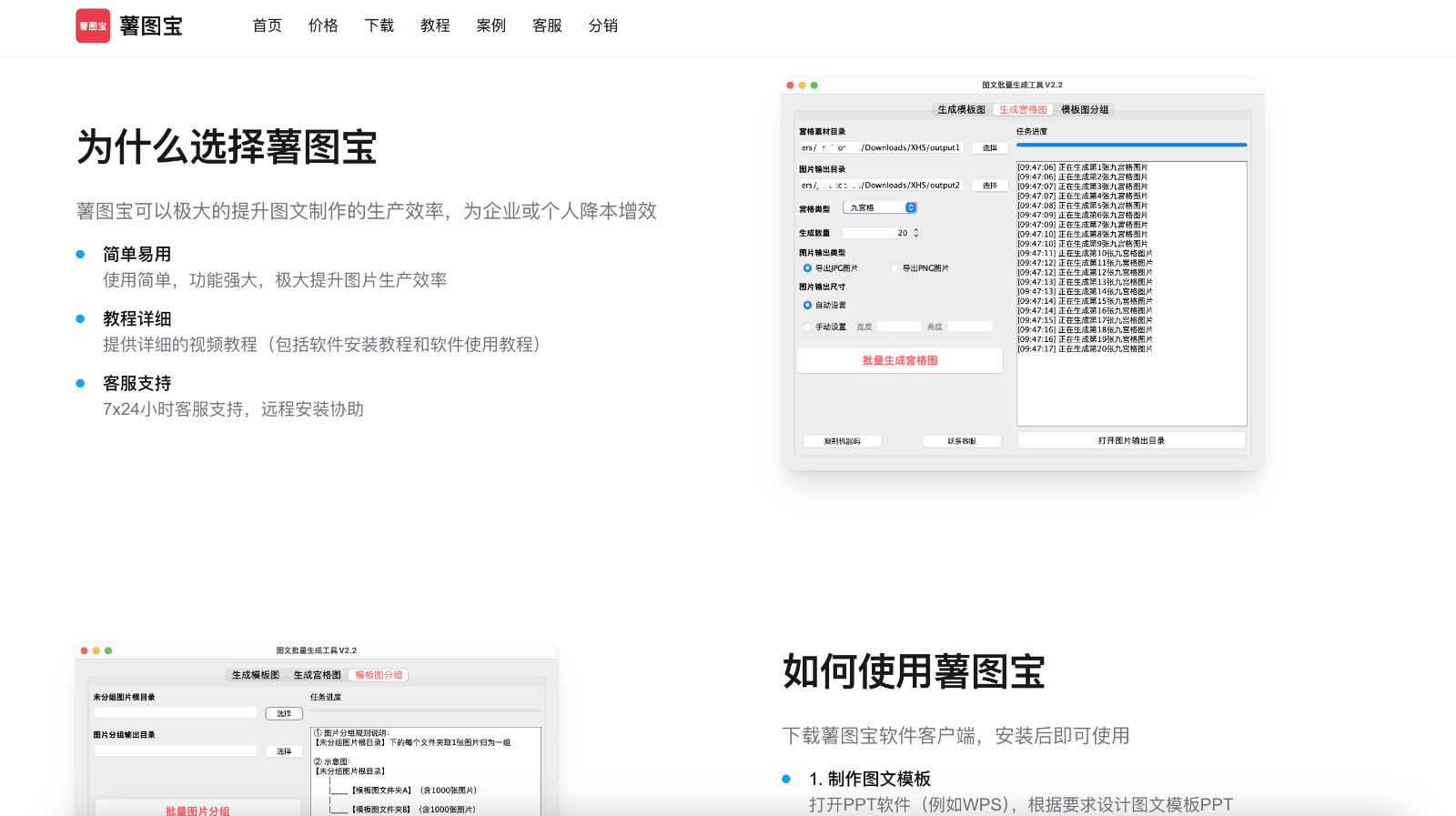Click the 未分组图片根目录 input field
Image resolution: width=1456 pixels, height=816 pixels.
coord(176,713)
